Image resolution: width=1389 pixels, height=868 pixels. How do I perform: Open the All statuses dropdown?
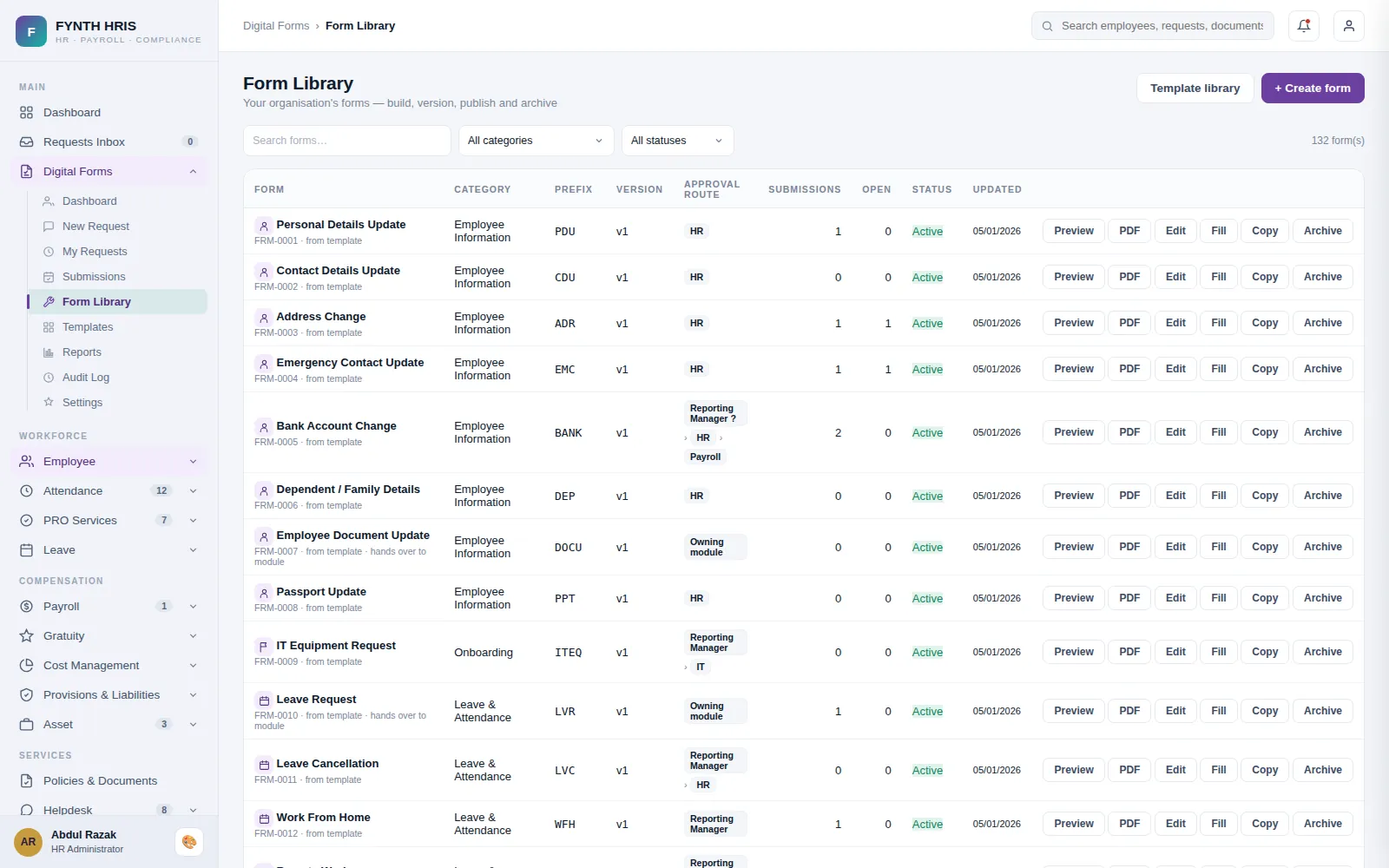[677, 141]
